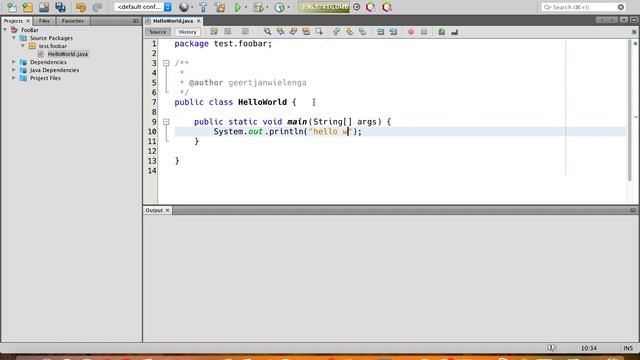This screenshot has width=640, height=360.
Task: Switch to the Files tab
Action: pos(44,21)
